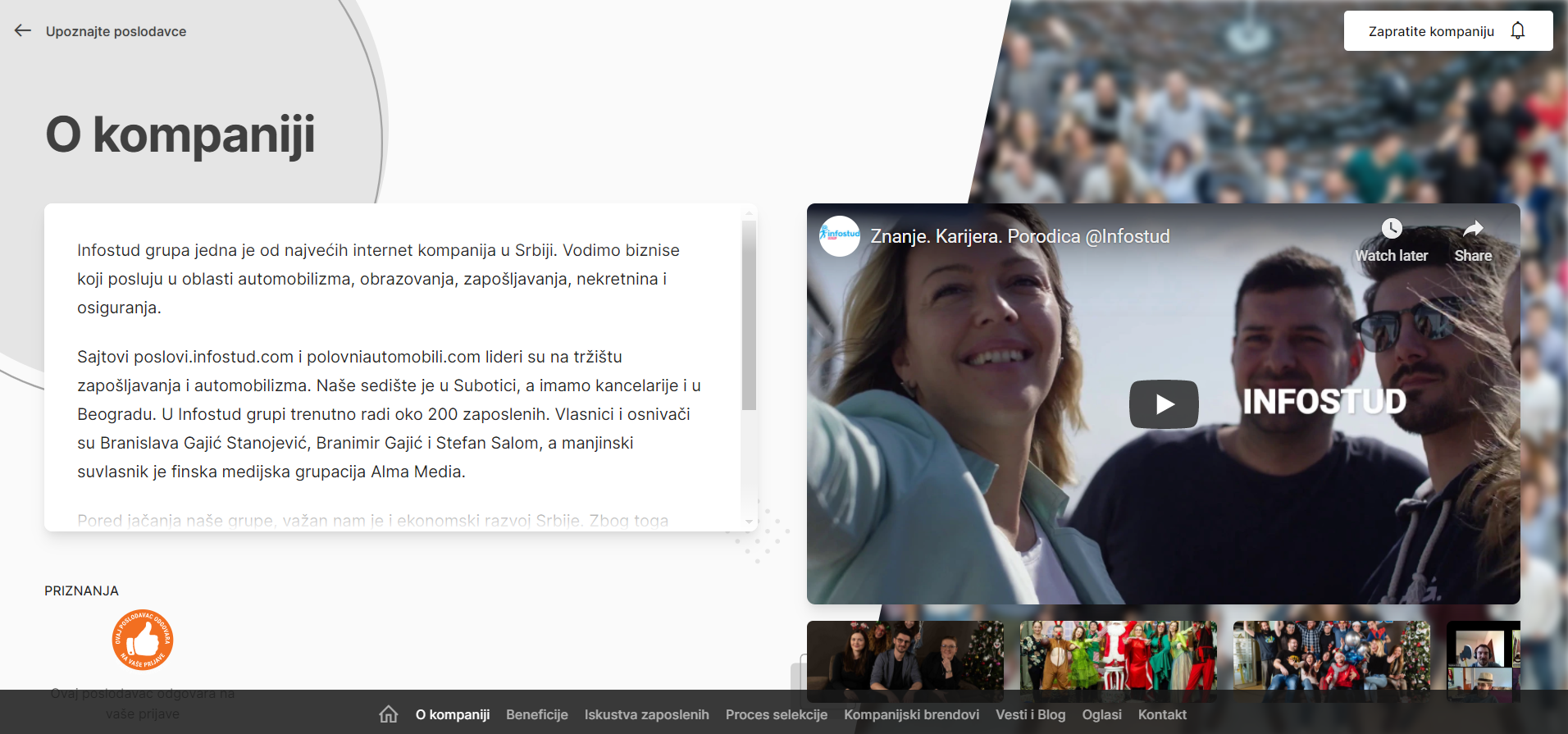Open the Oglasi section
Viewport: 1568px width, 734px height.
pos(1101,714)
